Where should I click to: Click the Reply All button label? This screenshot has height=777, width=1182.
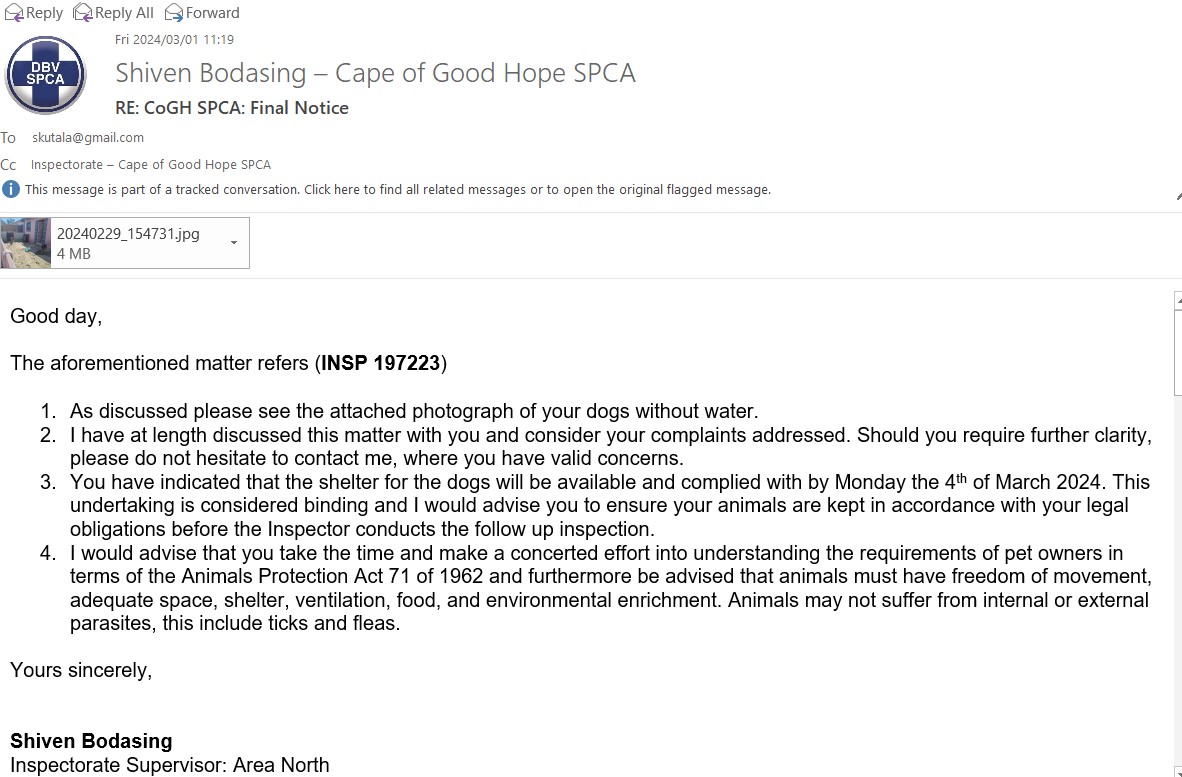click(124, 13)
